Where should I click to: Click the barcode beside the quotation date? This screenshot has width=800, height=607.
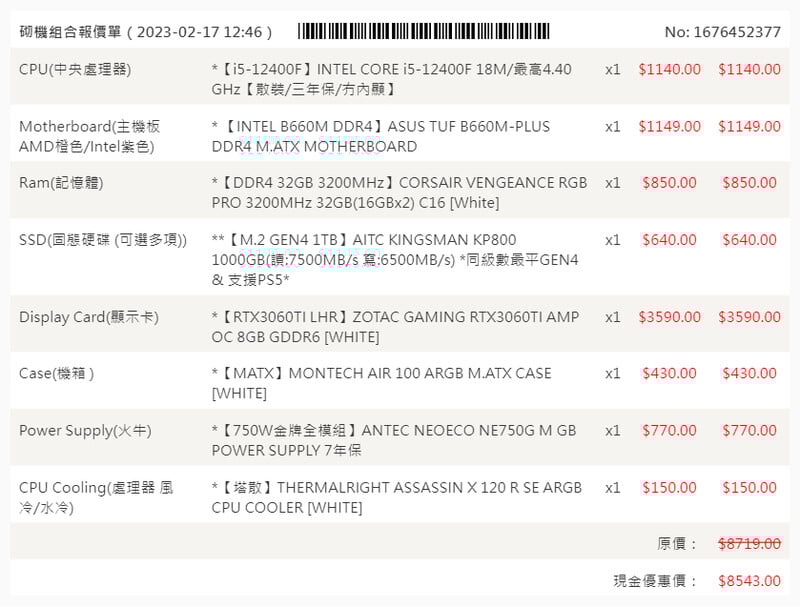424,31
